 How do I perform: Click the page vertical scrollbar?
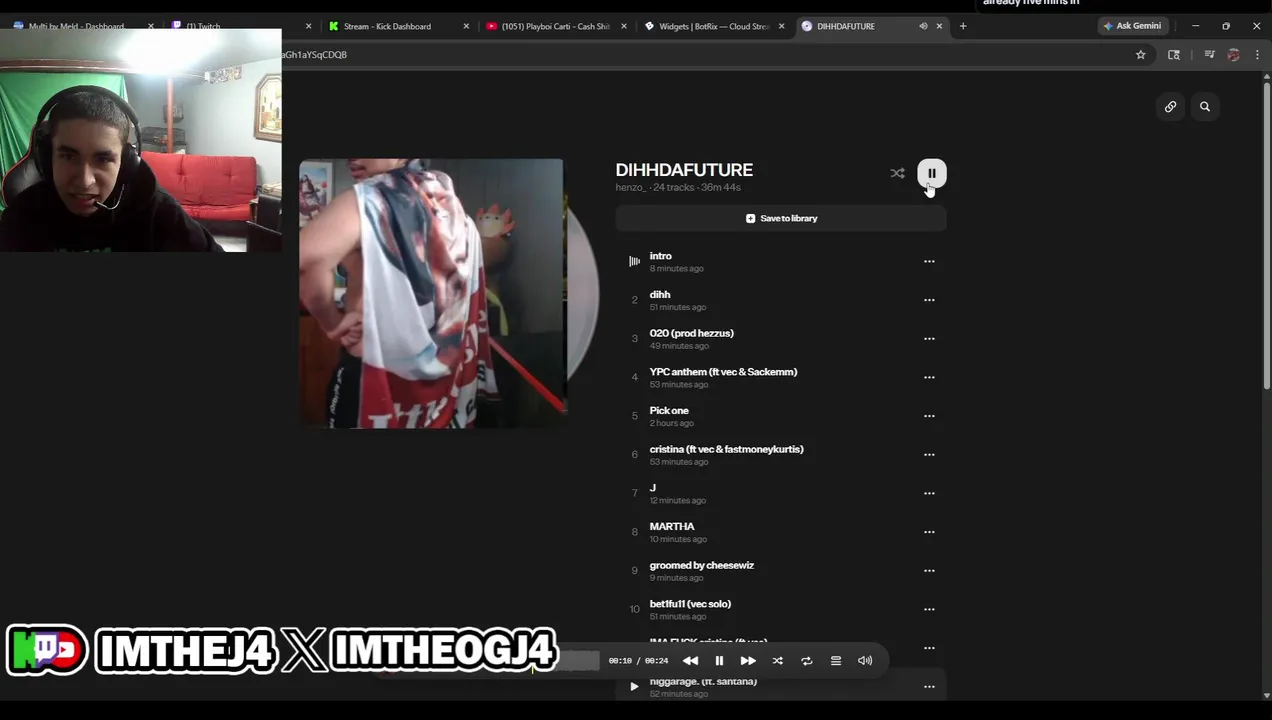tap(1267, 235)
